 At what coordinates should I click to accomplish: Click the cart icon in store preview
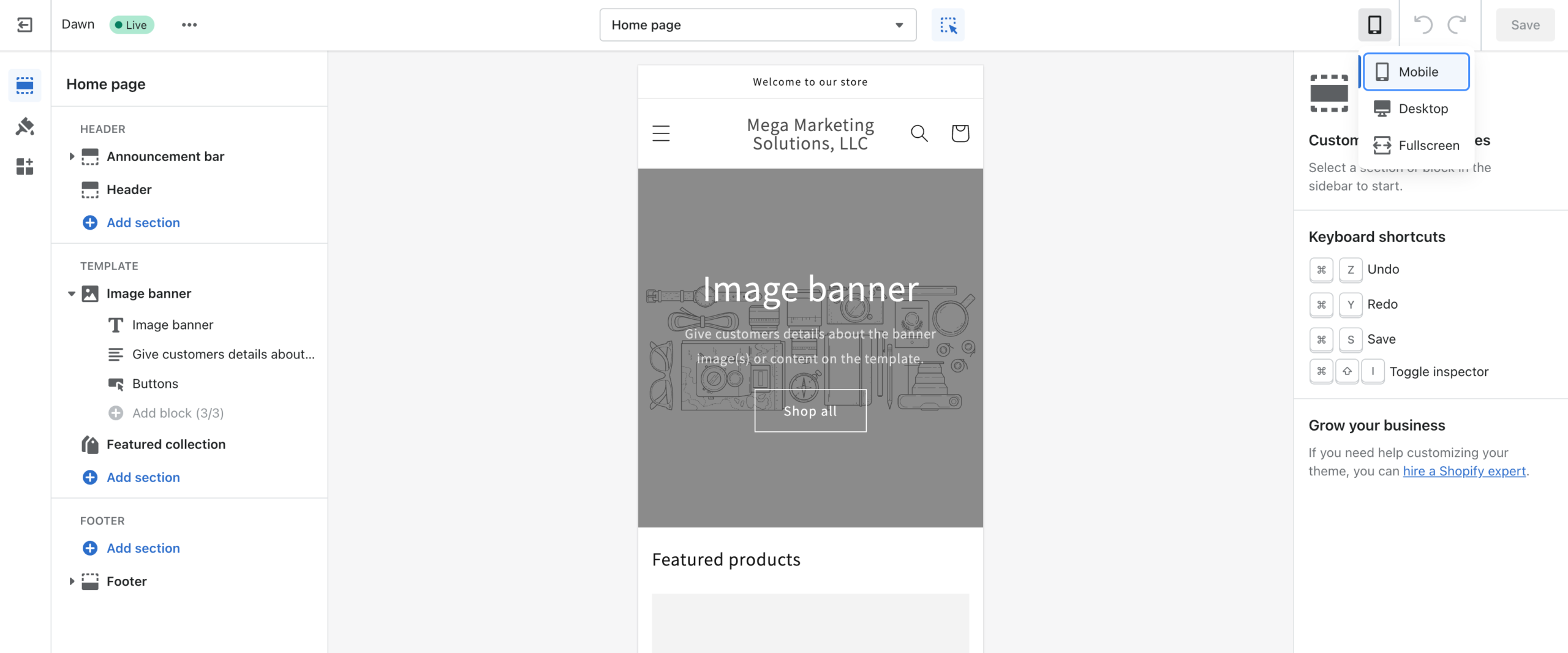click(x=960, y=133)
